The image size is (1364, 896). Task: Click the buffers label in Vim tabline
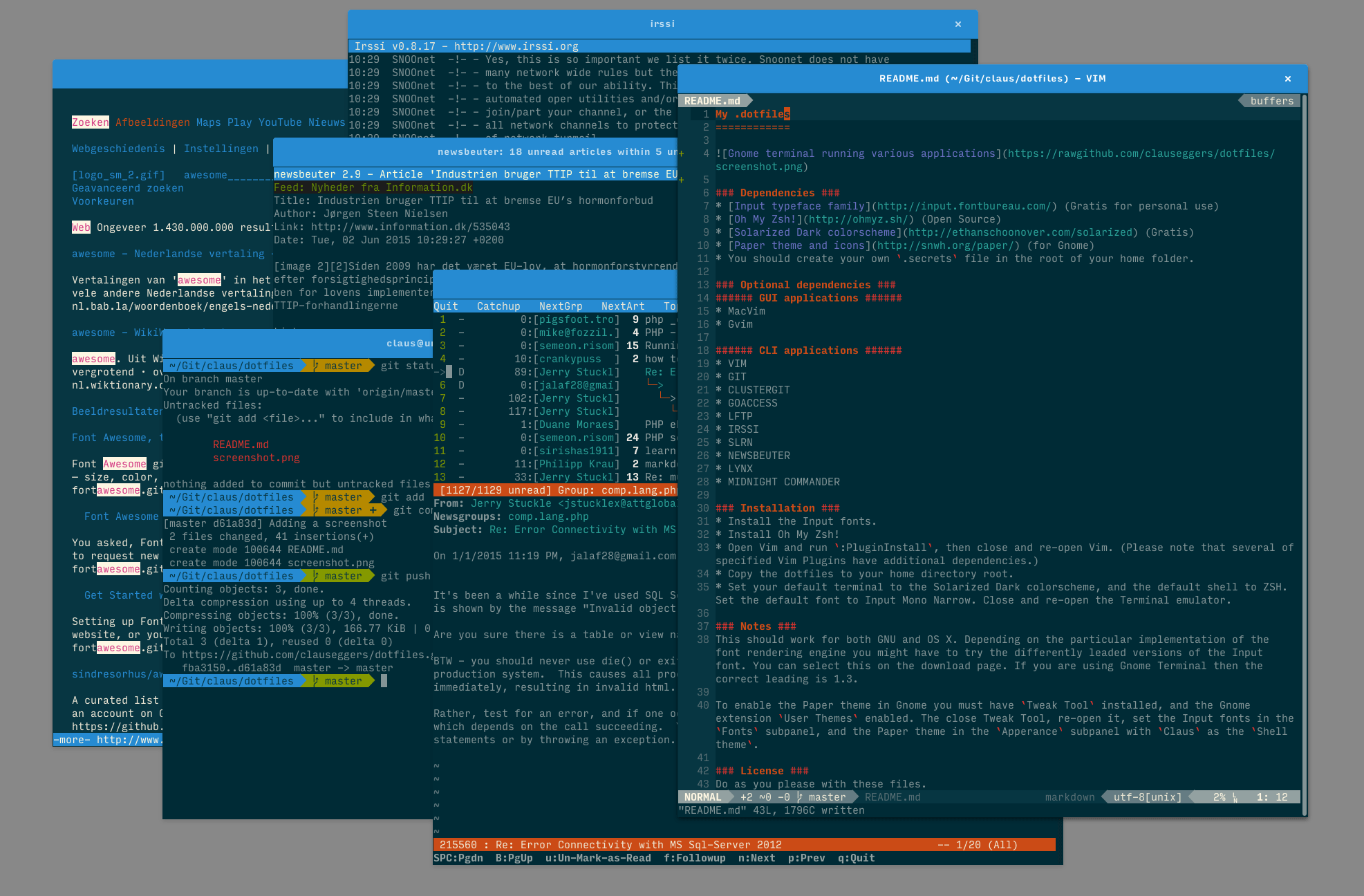pos(1271,101)
